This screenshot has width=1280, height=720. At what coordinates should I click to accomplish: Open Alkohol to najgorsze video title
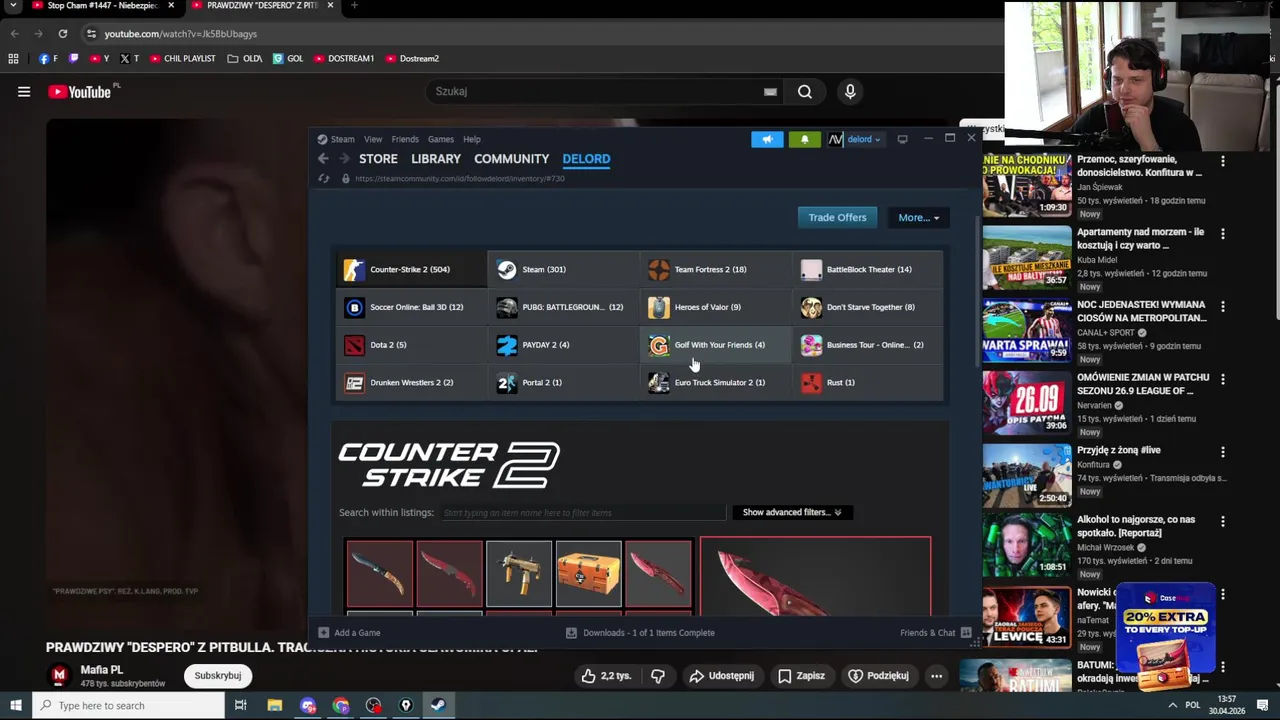pyautogui.click(x=1135, y=526)
